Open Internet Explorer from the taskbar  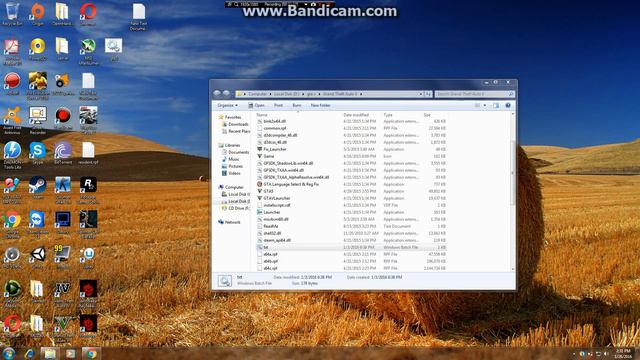coord(29,353)
